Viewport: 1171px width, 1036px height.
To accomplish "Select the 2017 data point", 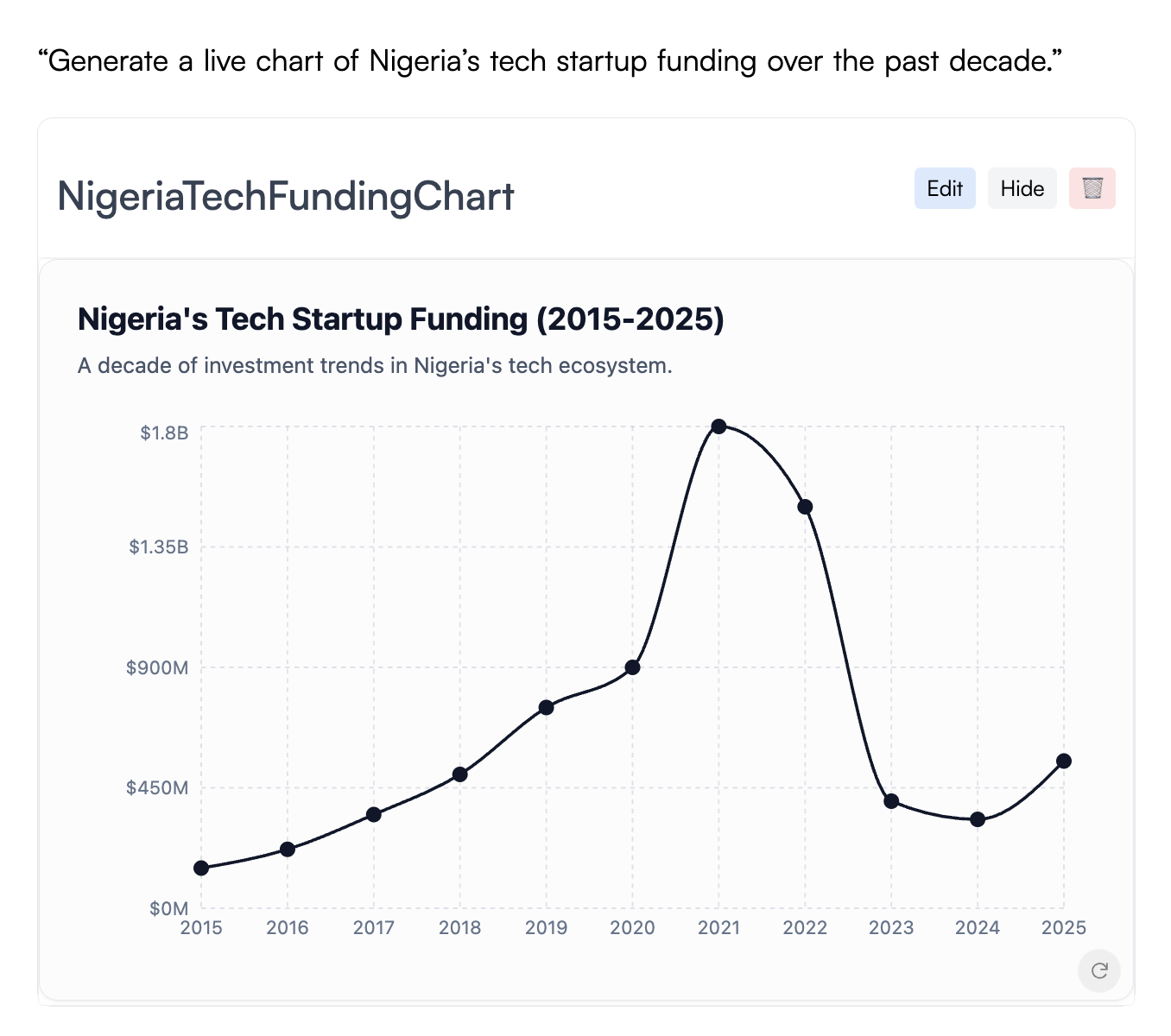I will point(374,814).
